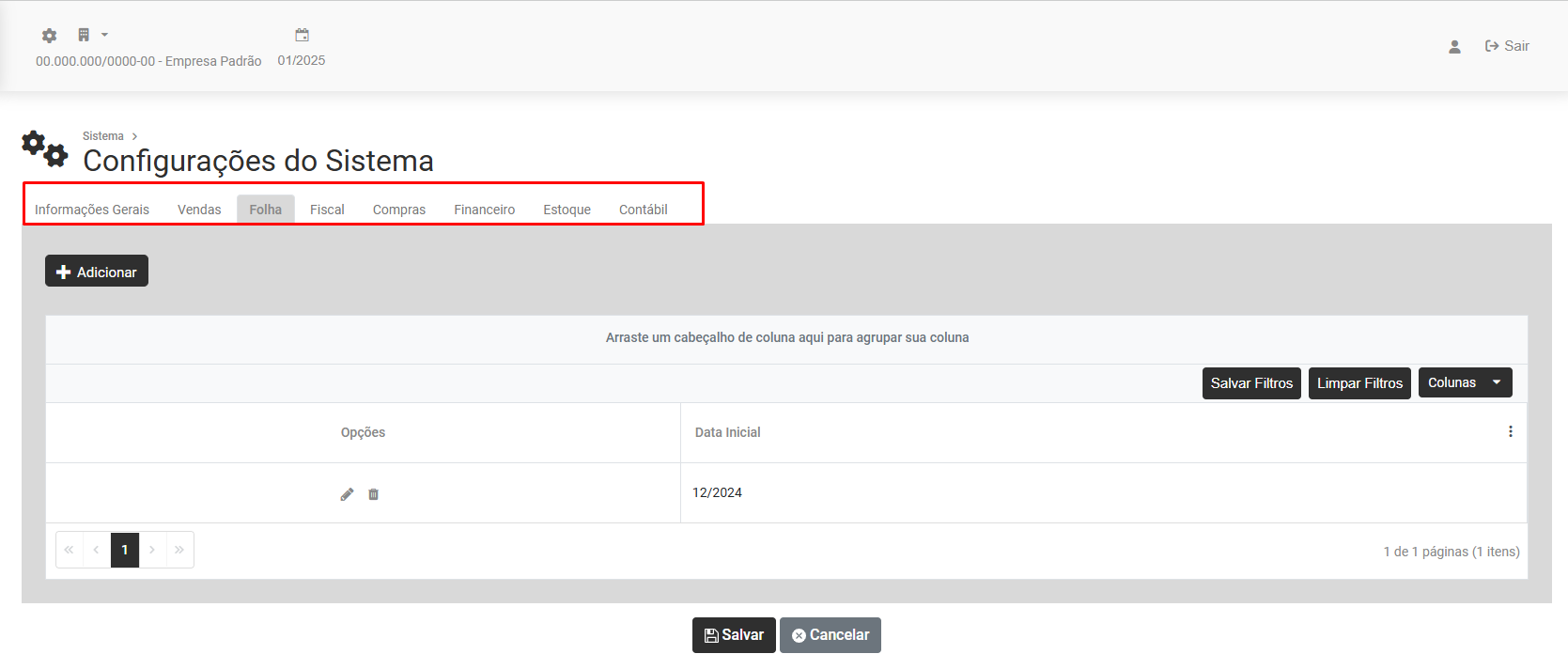Edit the 12/2024 row with pencil icon

tap(347, 494)
